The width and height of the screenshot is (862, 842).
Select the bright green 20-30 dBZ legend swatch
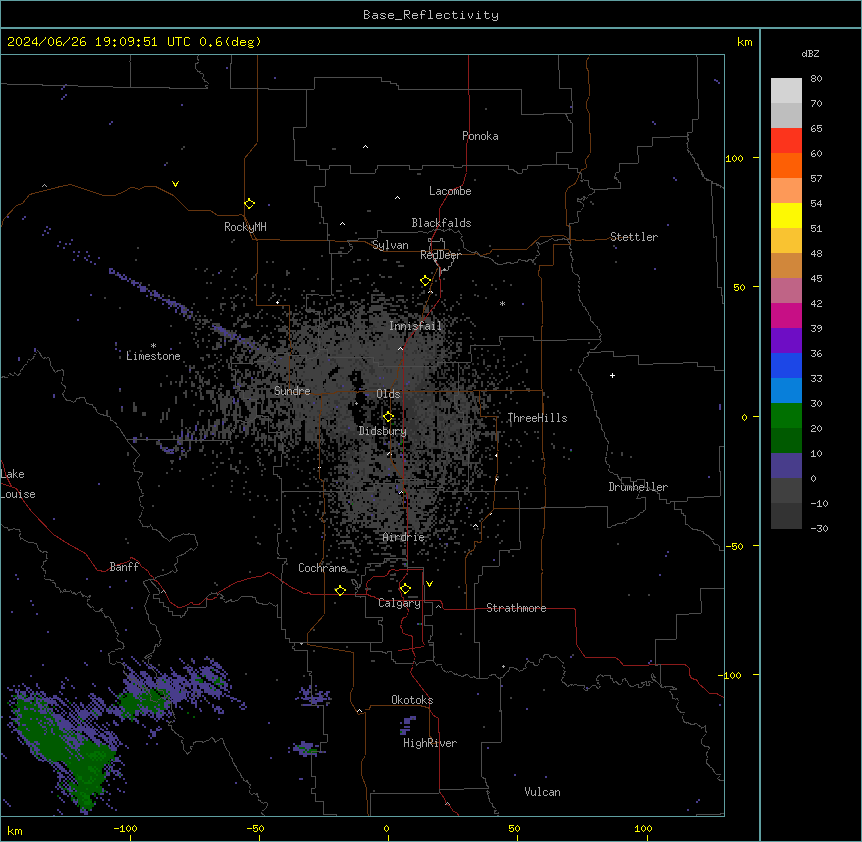tap(786, 416)
